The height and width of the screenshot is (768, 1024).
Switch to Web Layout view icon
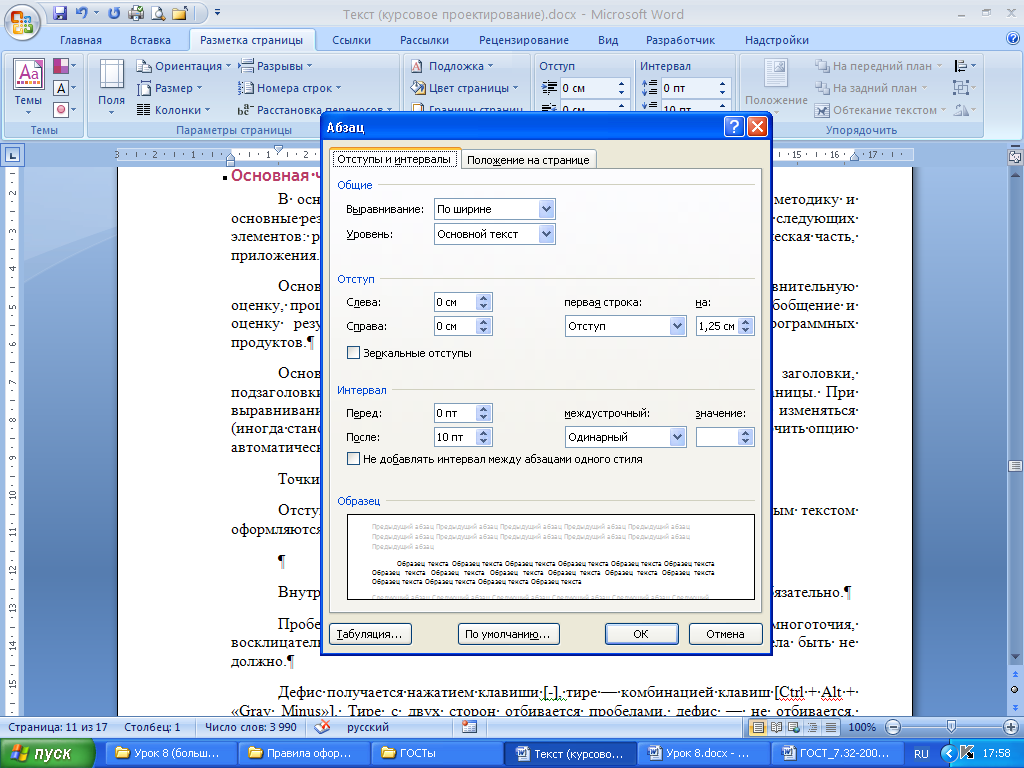[794, 727]
